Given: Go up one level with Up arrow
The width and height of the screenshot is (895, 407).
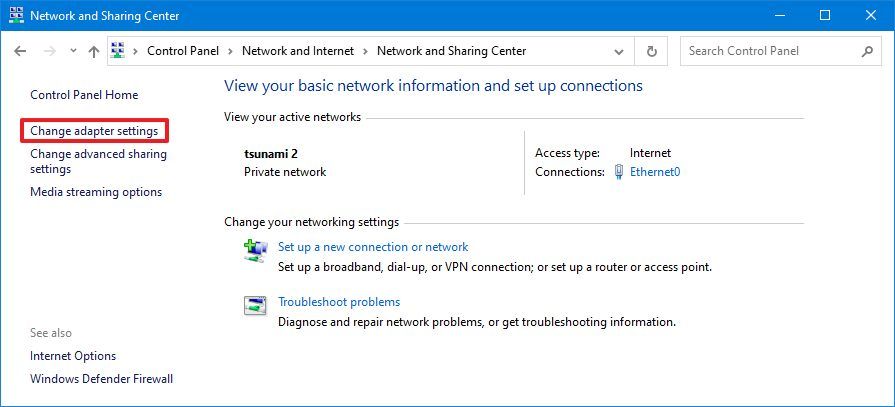Looking at the screenshot, I should 94,51.
